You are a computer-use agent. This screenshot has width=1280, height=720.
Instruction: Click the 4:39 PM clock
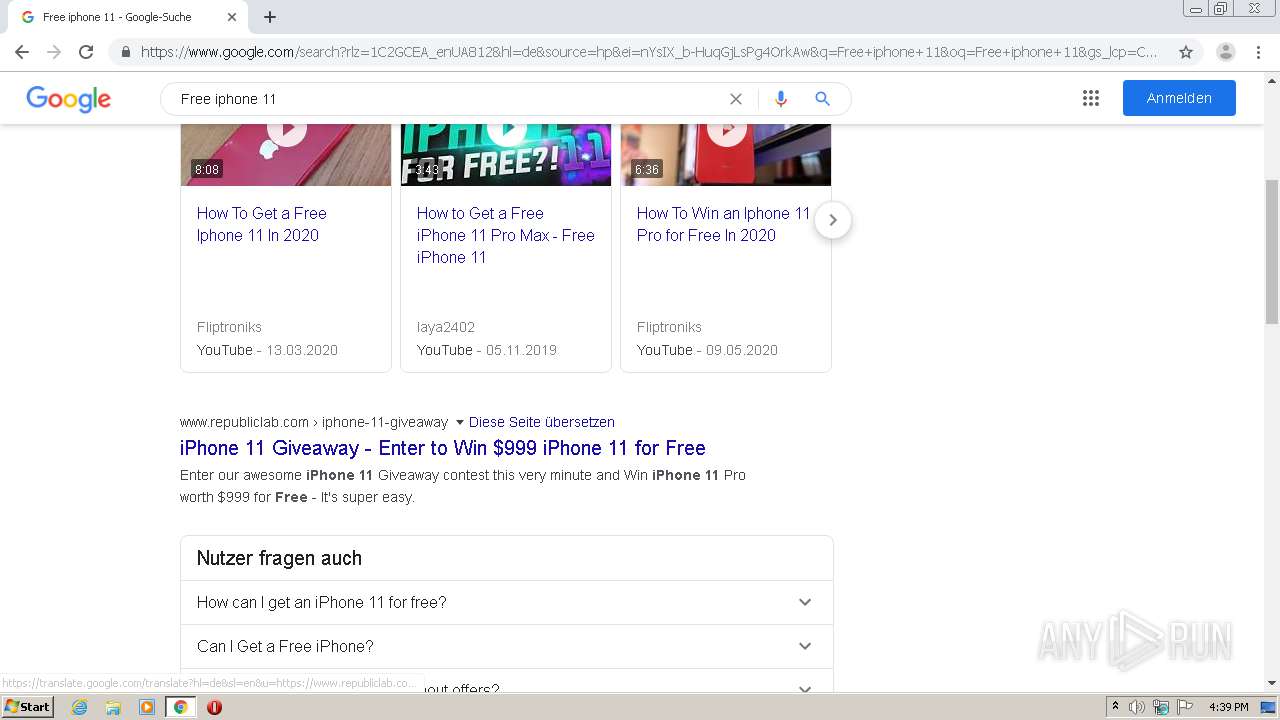pyautogui.click(x=1228, y=707)
